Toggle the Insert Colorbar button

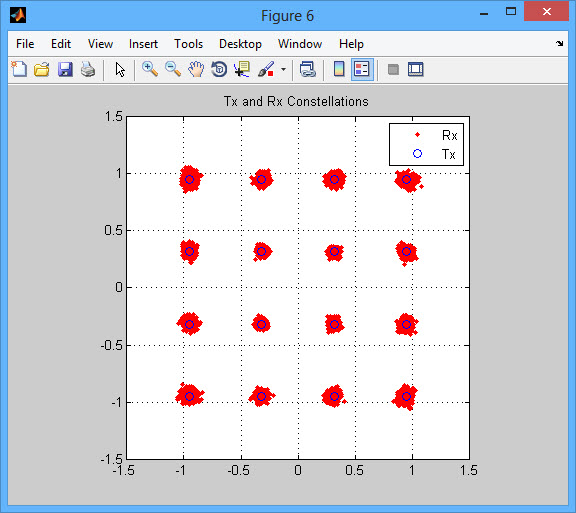coord(339,69)
